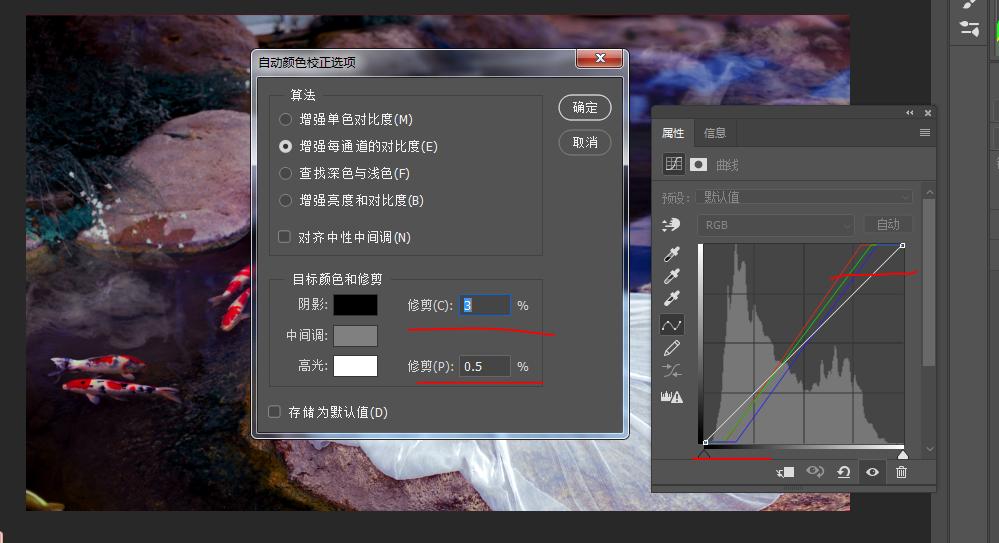Close the Properties panel
Image resolution: width=999 pixels, height=543 pixels.
pyautogui.click(x=928, y=113)
